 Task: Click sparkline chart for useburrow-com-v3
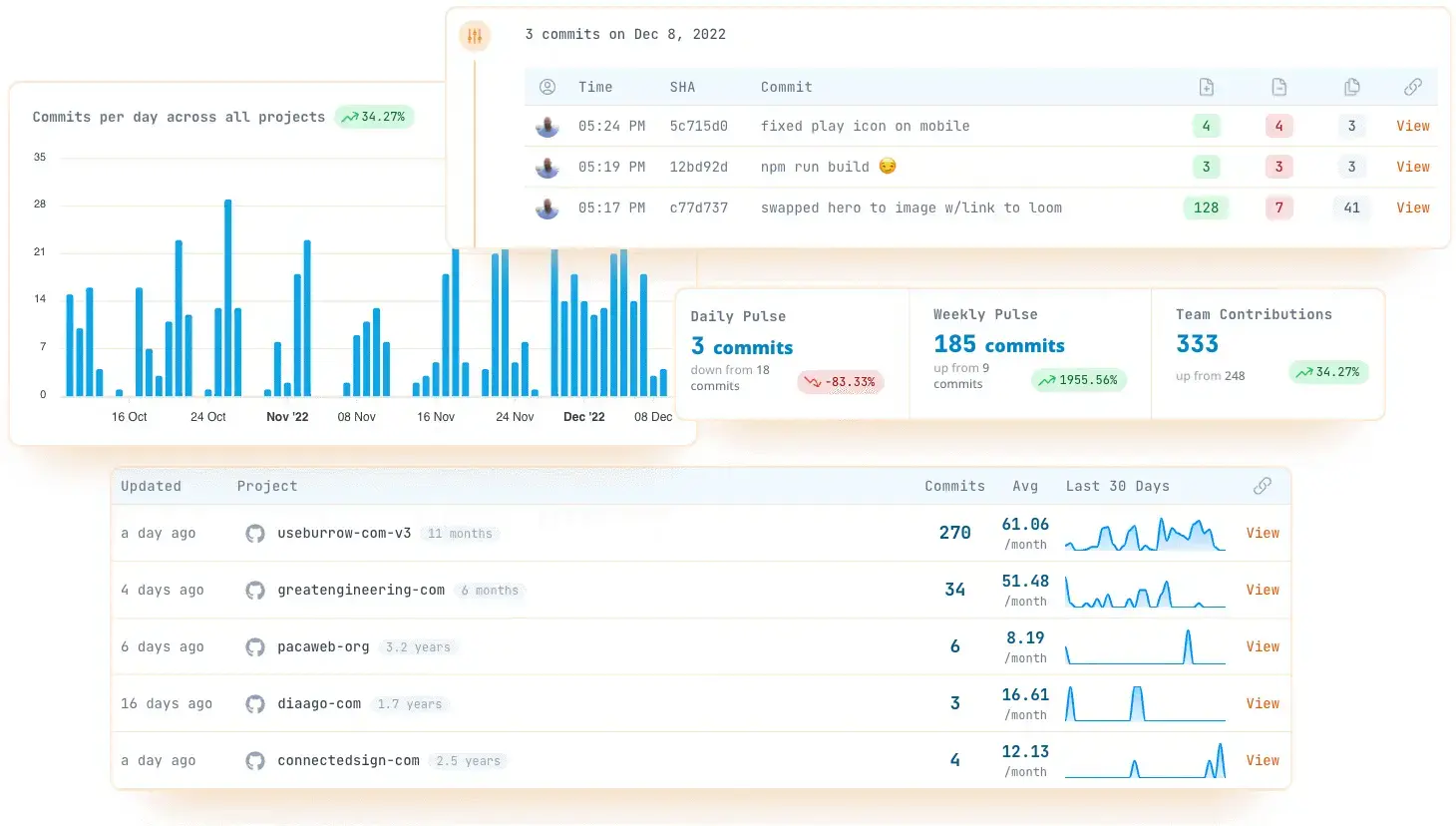click(1145, 534)
